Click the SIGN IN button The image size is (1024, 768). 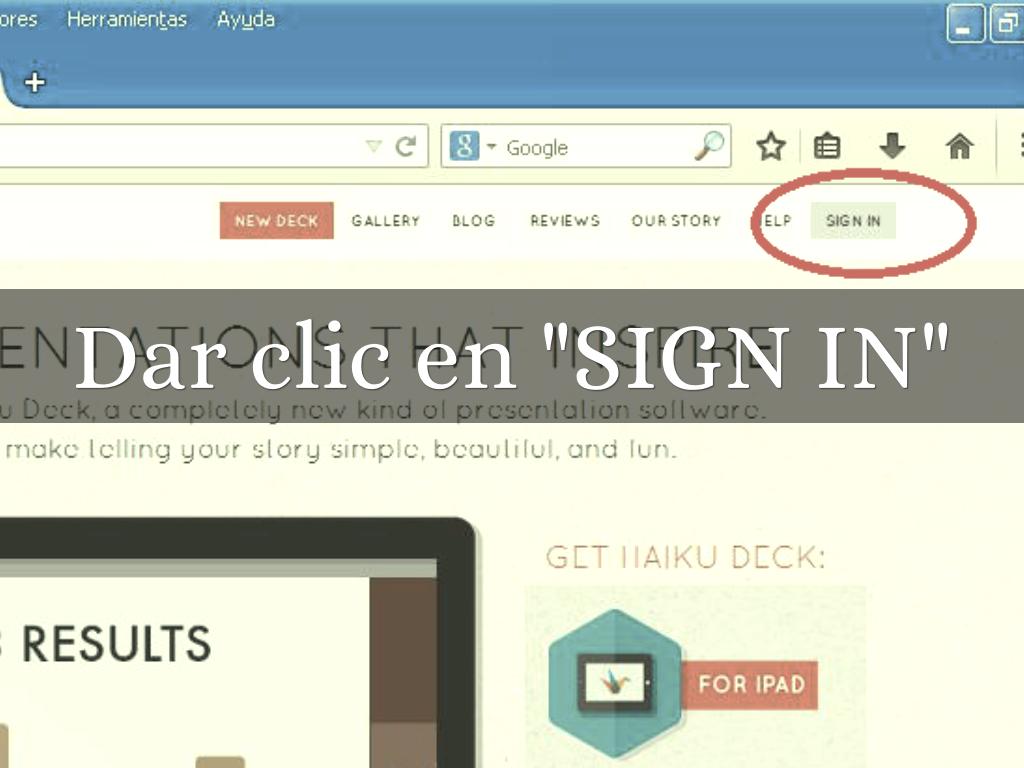pos(853,221)
